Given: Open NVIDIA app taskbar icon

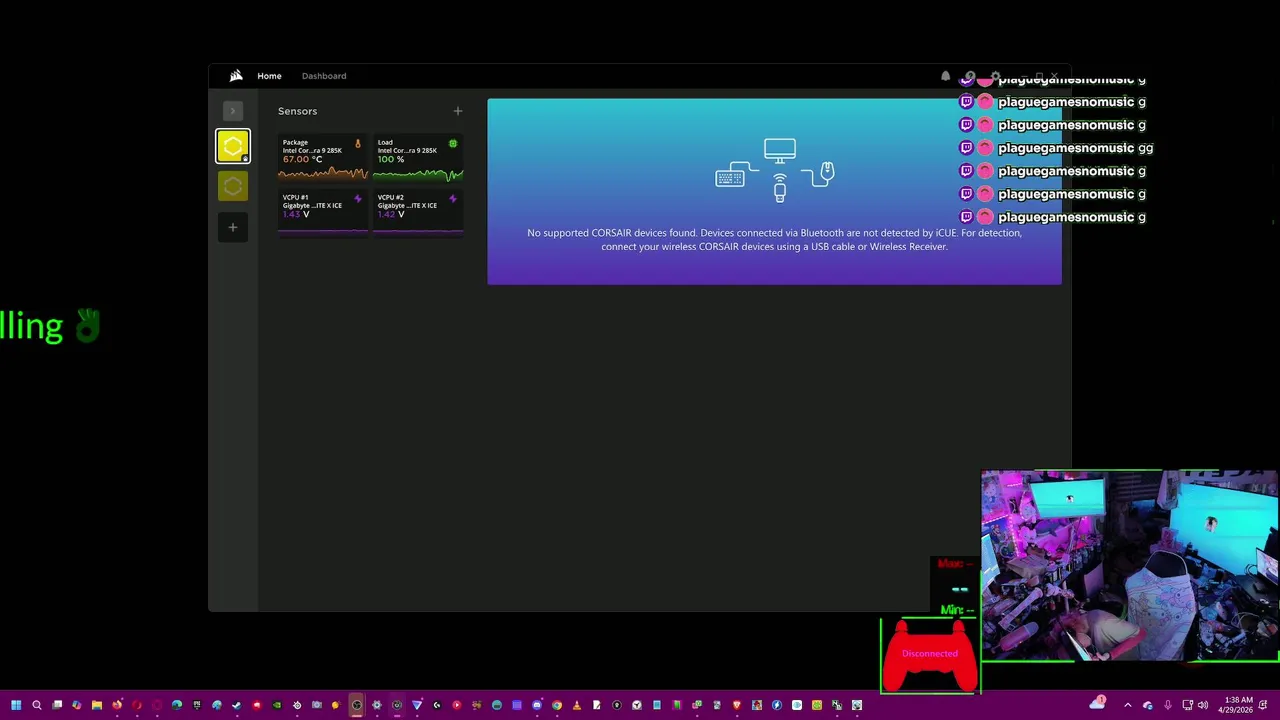Looking at the screenshot, I should (277, 705).
